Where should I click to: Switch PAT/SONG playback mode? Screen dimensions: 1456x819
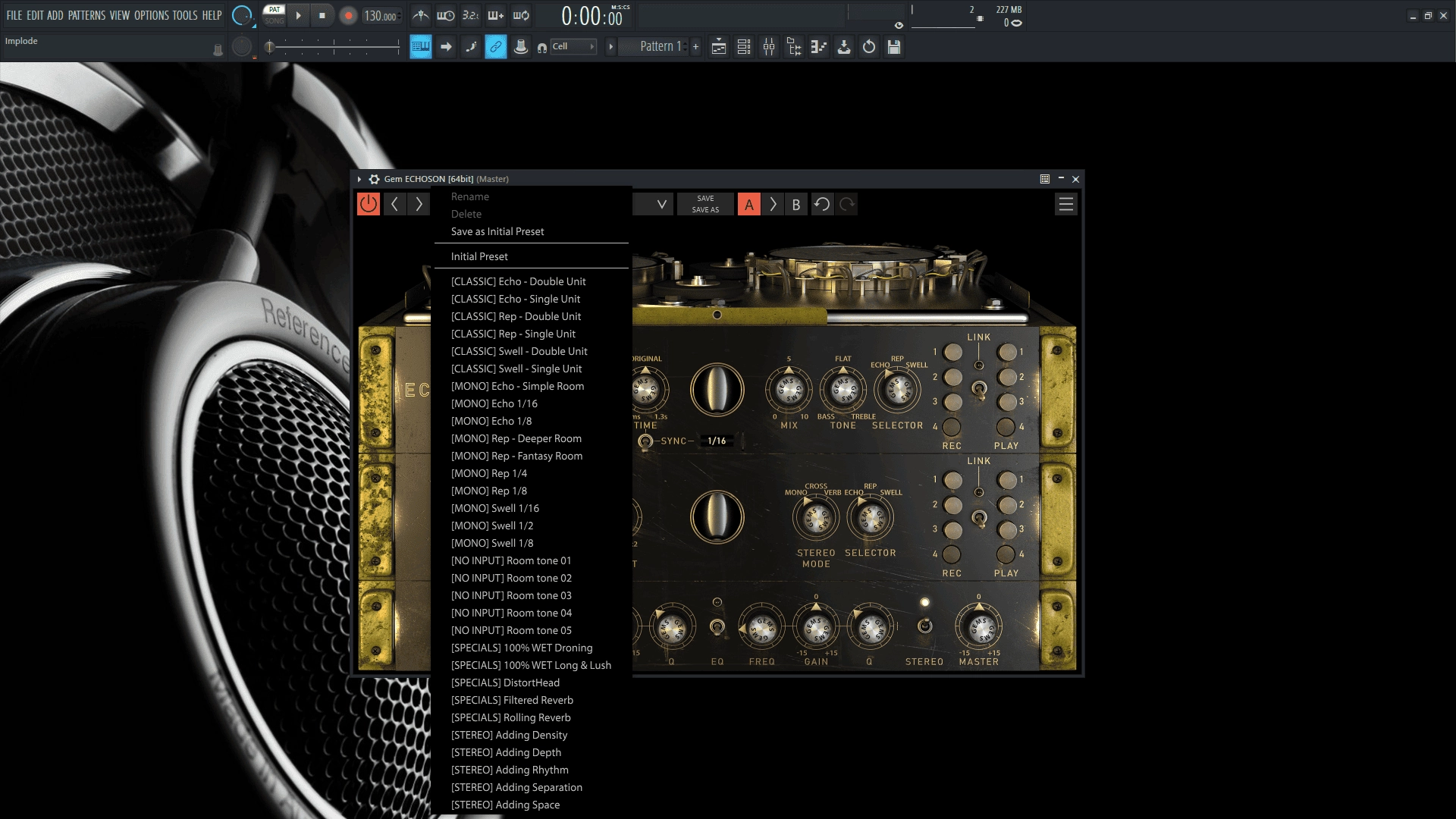[x=274, y=15]
